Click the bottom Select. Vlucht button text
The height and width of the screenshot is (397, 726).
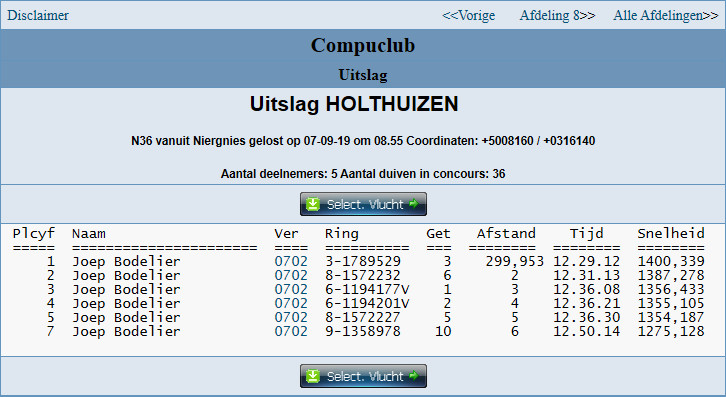click(x=365, y=376)
